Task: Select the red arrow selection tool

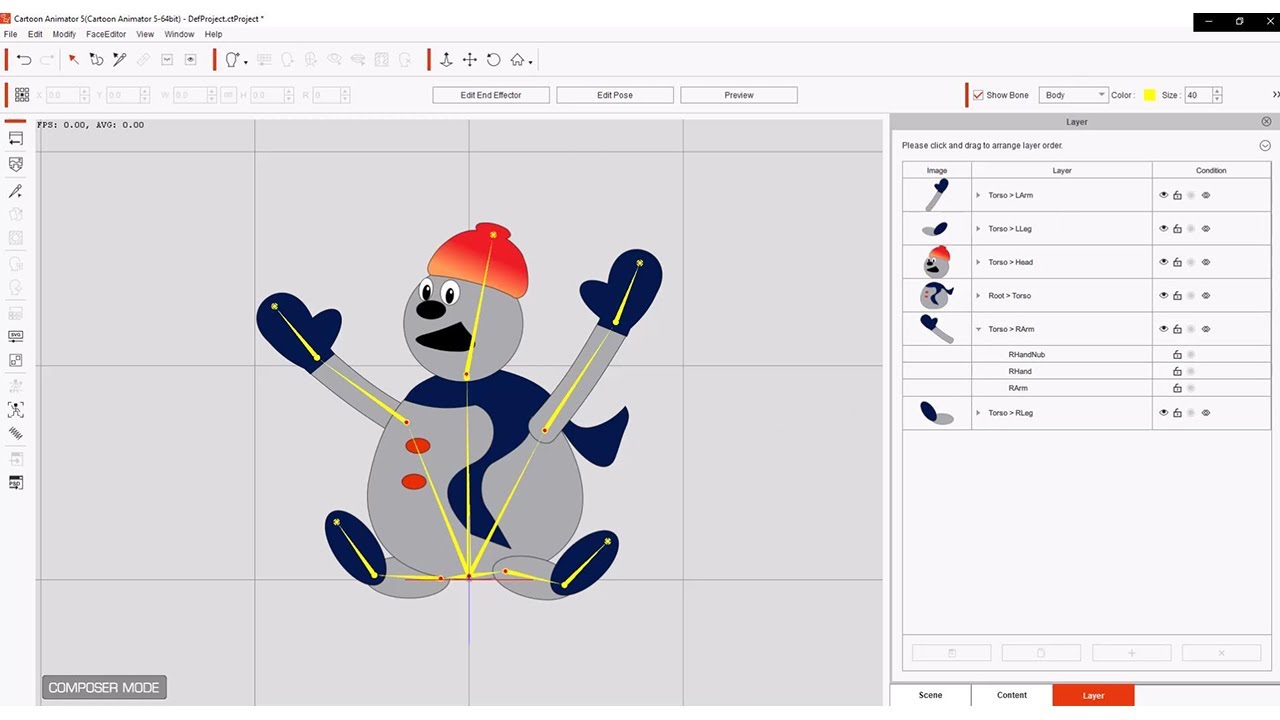Action: tap(73, 60)
